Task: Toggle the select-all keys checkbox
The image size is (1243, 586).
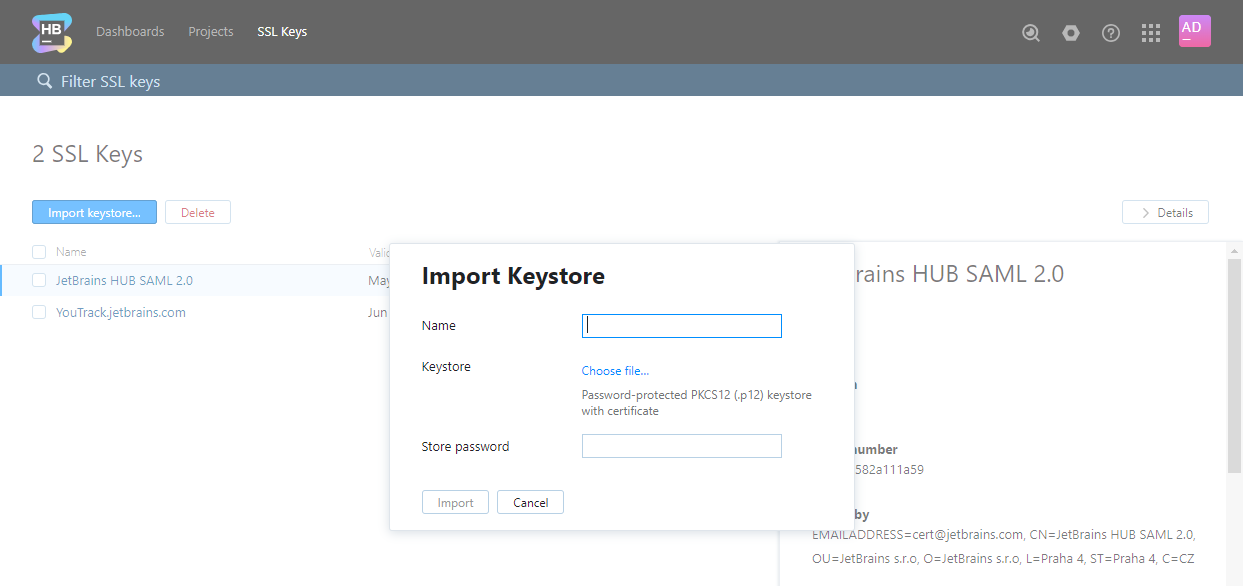Action: pyautogui.click(x=38, y=252)
